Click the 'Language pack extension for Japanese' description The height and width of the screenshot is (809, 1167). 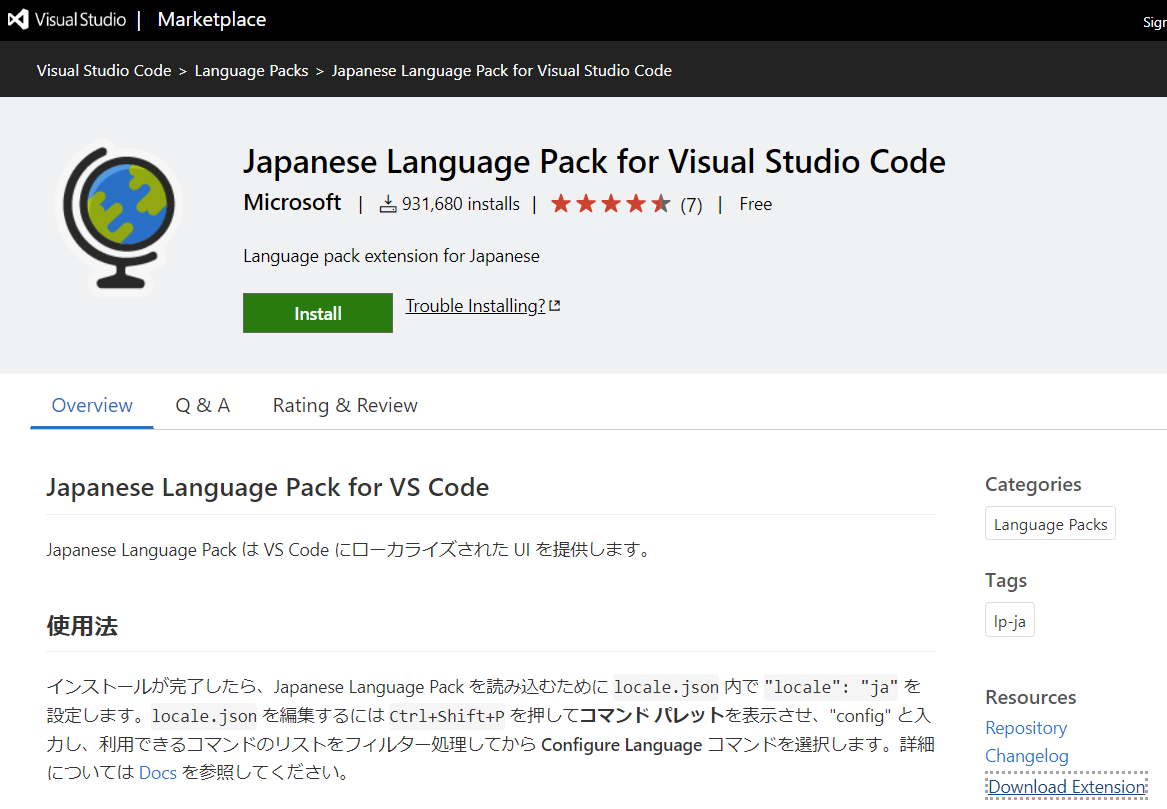point(391,256)
